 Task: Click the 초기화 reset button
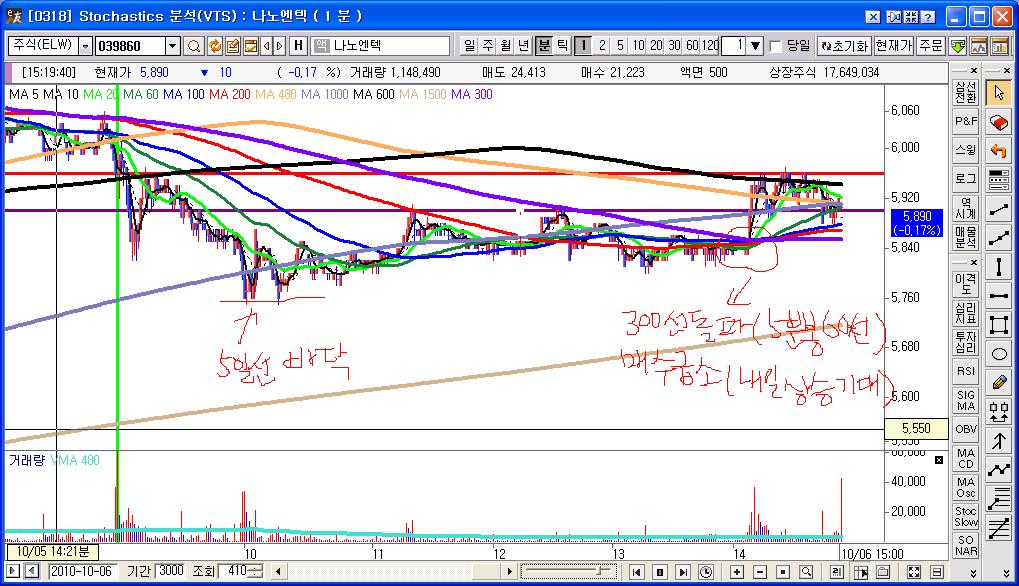(x=844, y=46)
